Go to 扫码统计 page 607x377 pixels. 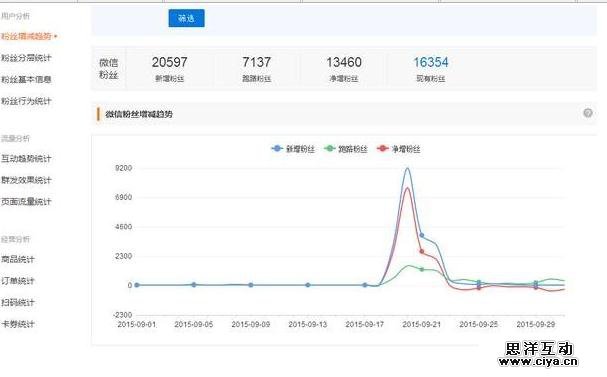tap(18, 303)
